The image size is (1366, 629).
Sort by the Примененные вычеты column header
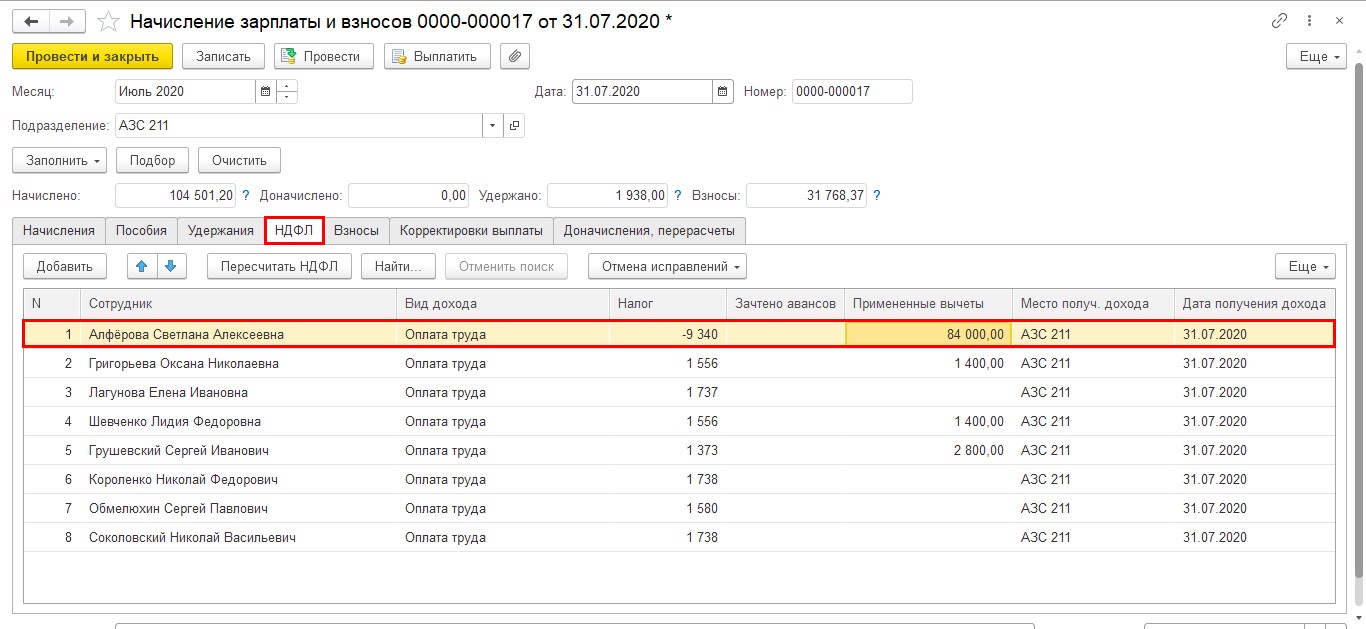[x=928, y=304]
